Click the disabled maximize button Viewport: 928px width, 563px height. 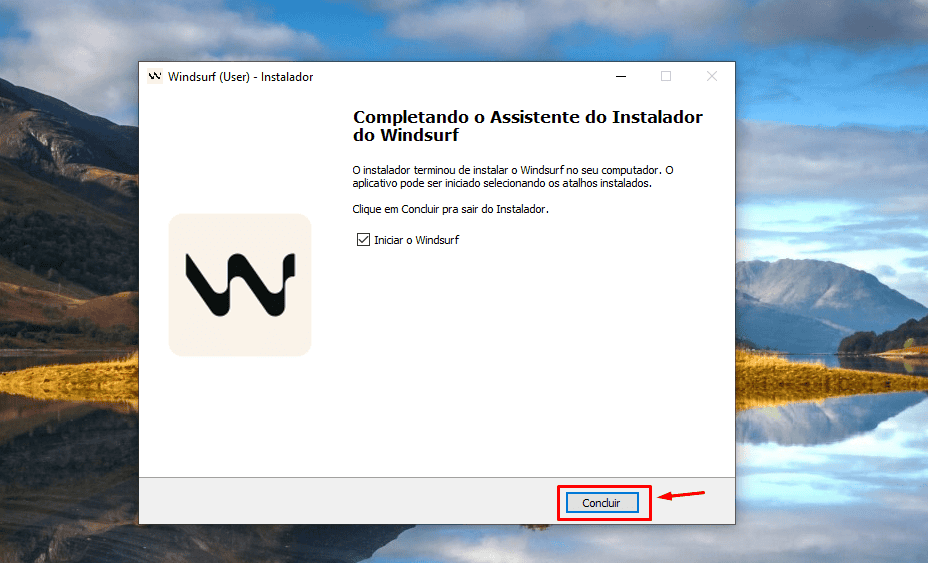pos(666,76)
